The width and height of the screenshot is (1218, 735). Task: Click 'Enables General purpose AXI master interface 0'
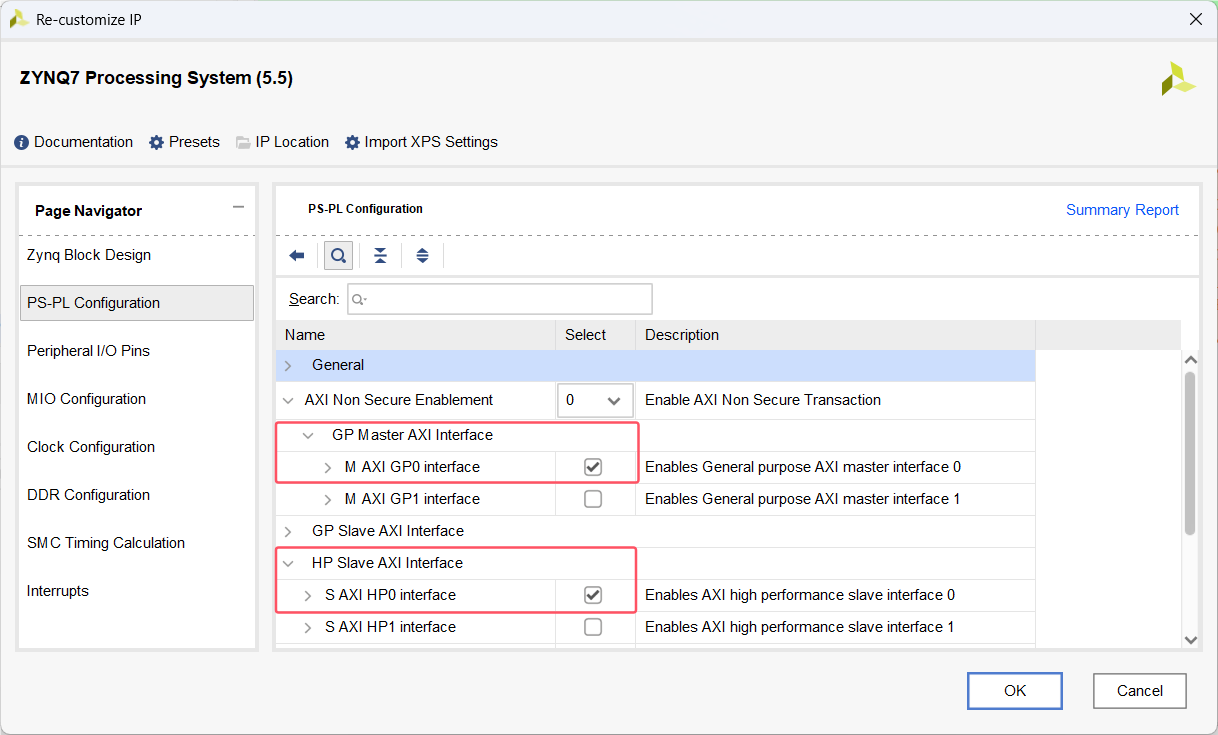(803, 467)
